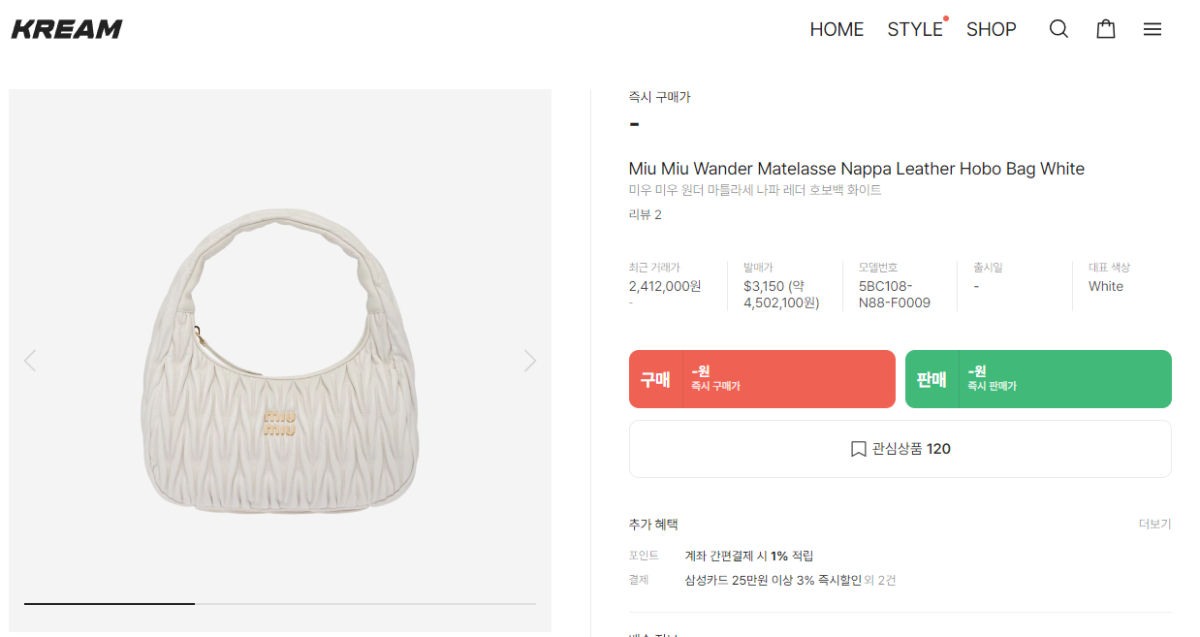The width and height of the screenshot is (1200, 637).
Task: Expand the 외 2건 payment offers
Action: 881,580
